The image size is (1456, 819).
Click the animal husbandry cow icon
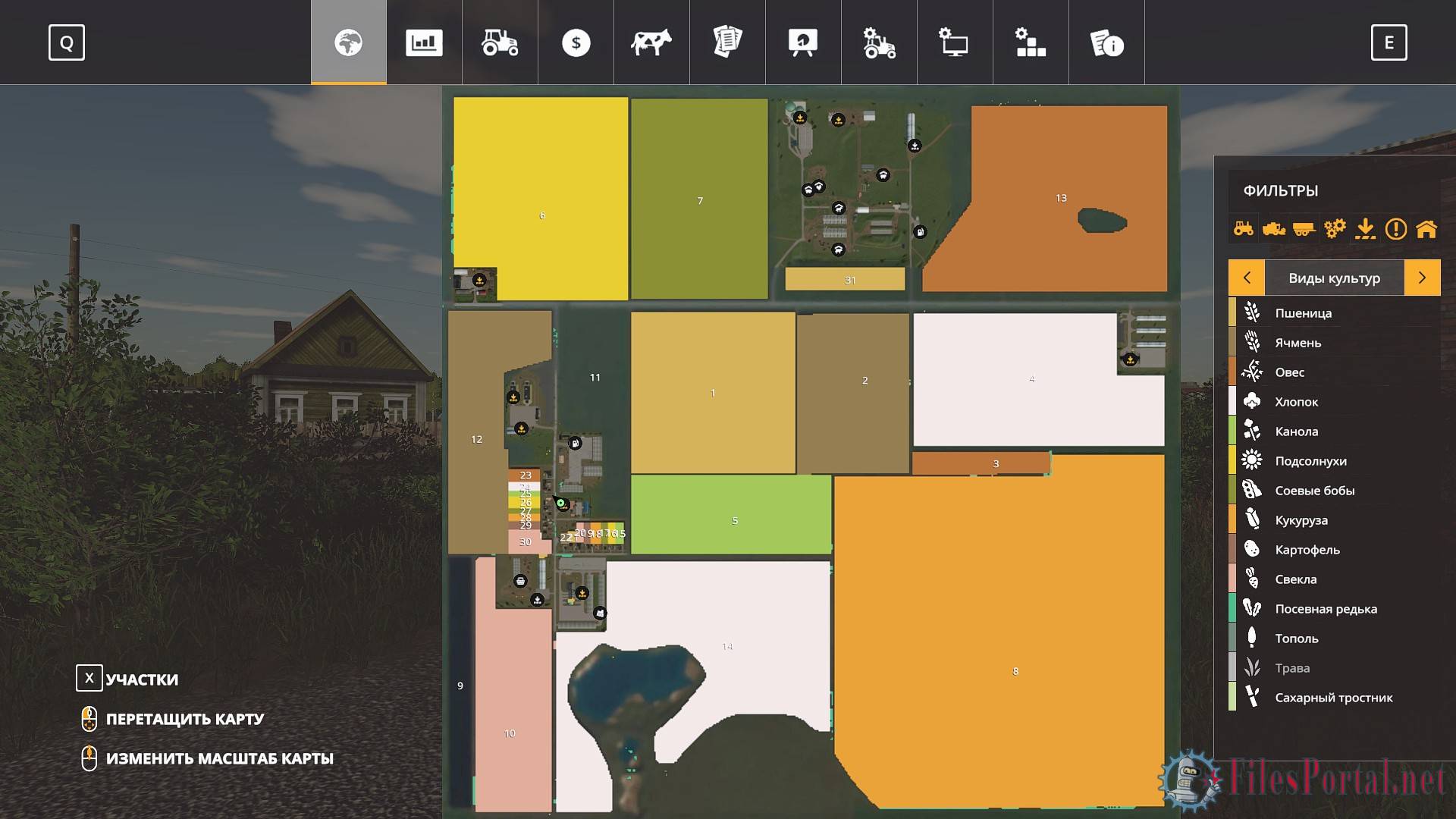point(649,42)
